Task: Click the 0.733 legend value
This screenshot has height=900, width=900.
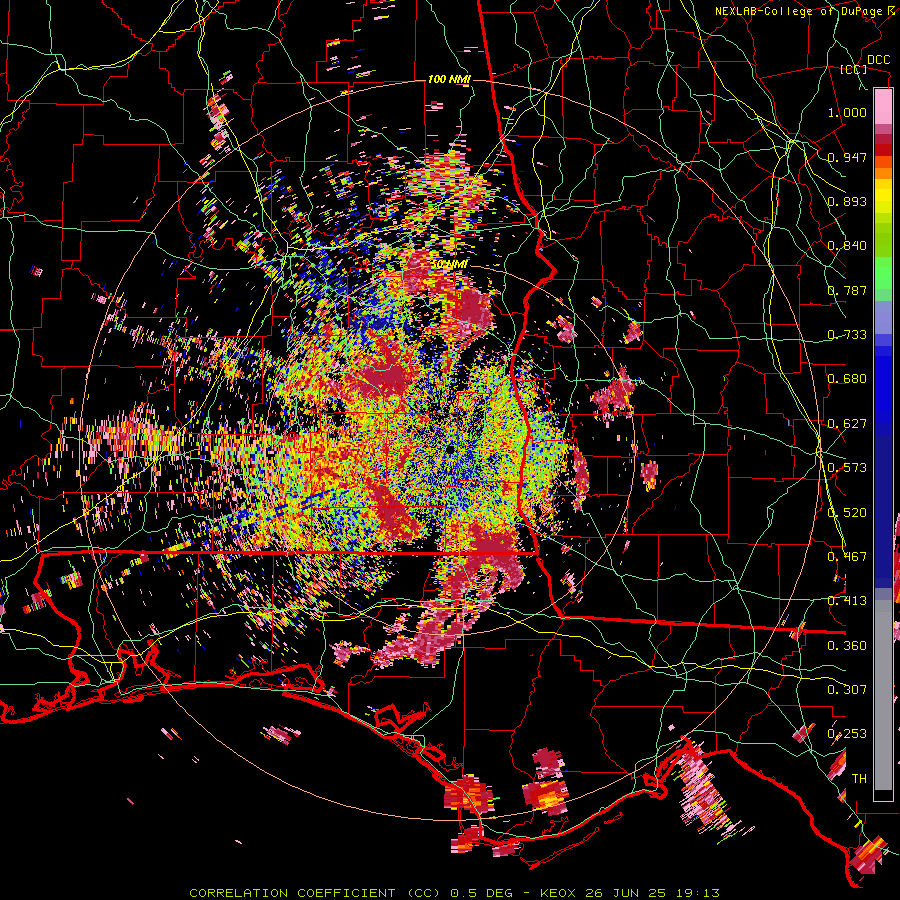Action: click(847, 335)
